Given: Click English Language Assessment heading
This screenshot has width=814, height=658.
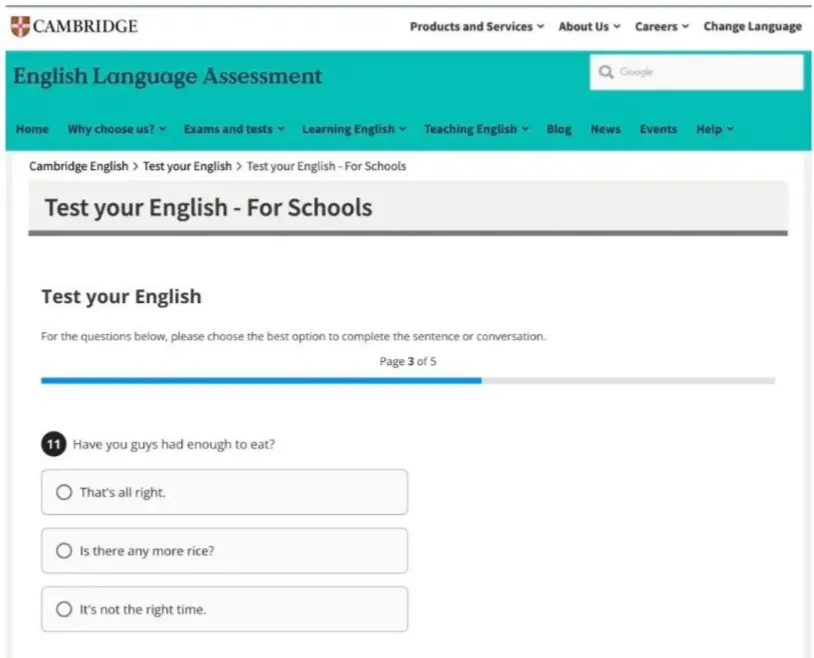Looking at the screenshot, I should point(168,76).
